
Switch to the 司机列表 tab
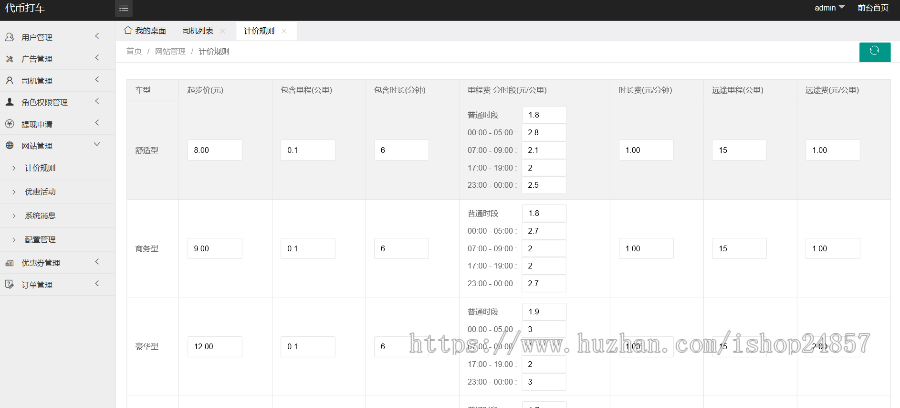click(x=199, y=31)
